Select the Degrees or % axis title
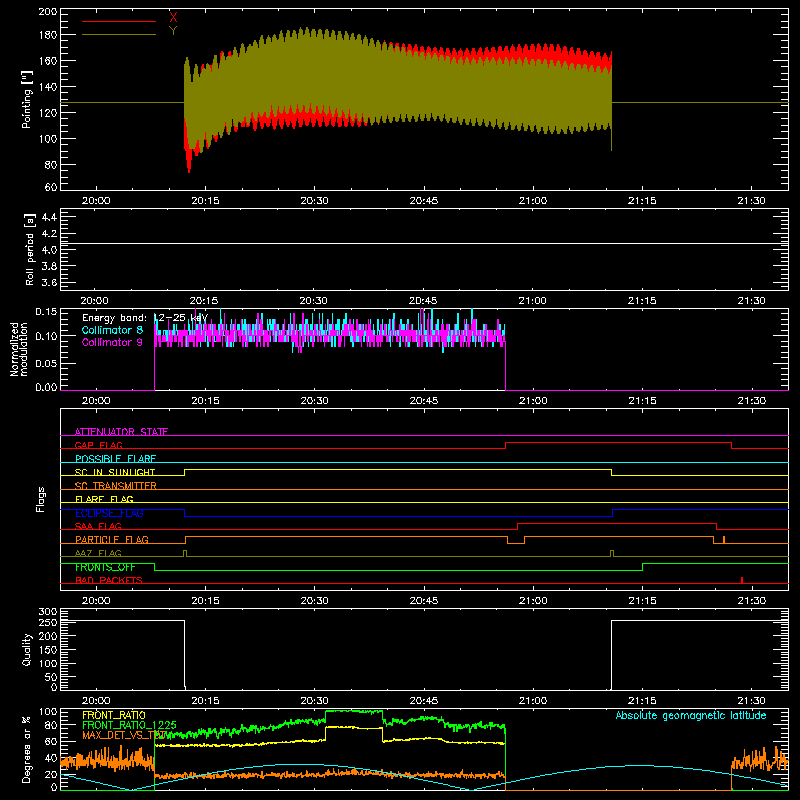This screenshot has width=800, height=800. (27, 749)
